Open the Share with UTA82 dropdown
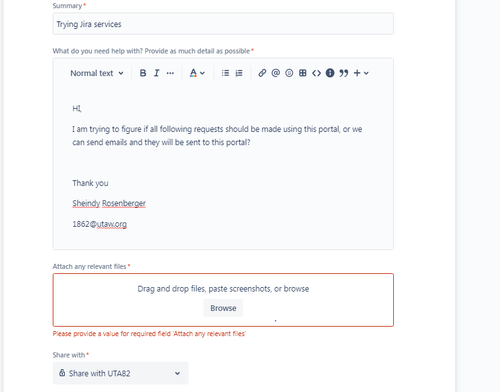Screen dimensions: 500x392 pos(120,373)
